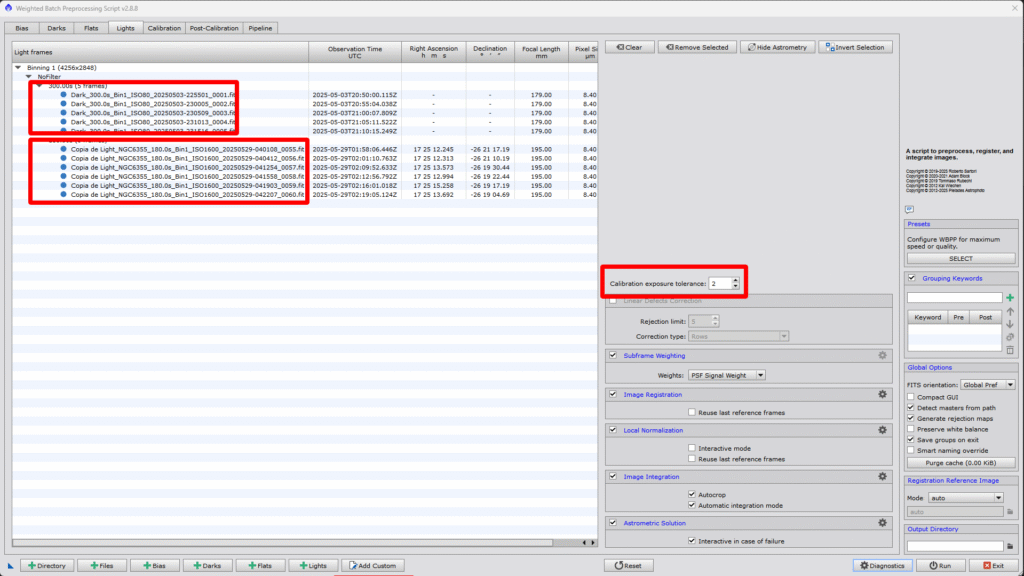Screen dimensions: 1024x576
Task: Open the Pipeline tab
Action: coord(260,28)
